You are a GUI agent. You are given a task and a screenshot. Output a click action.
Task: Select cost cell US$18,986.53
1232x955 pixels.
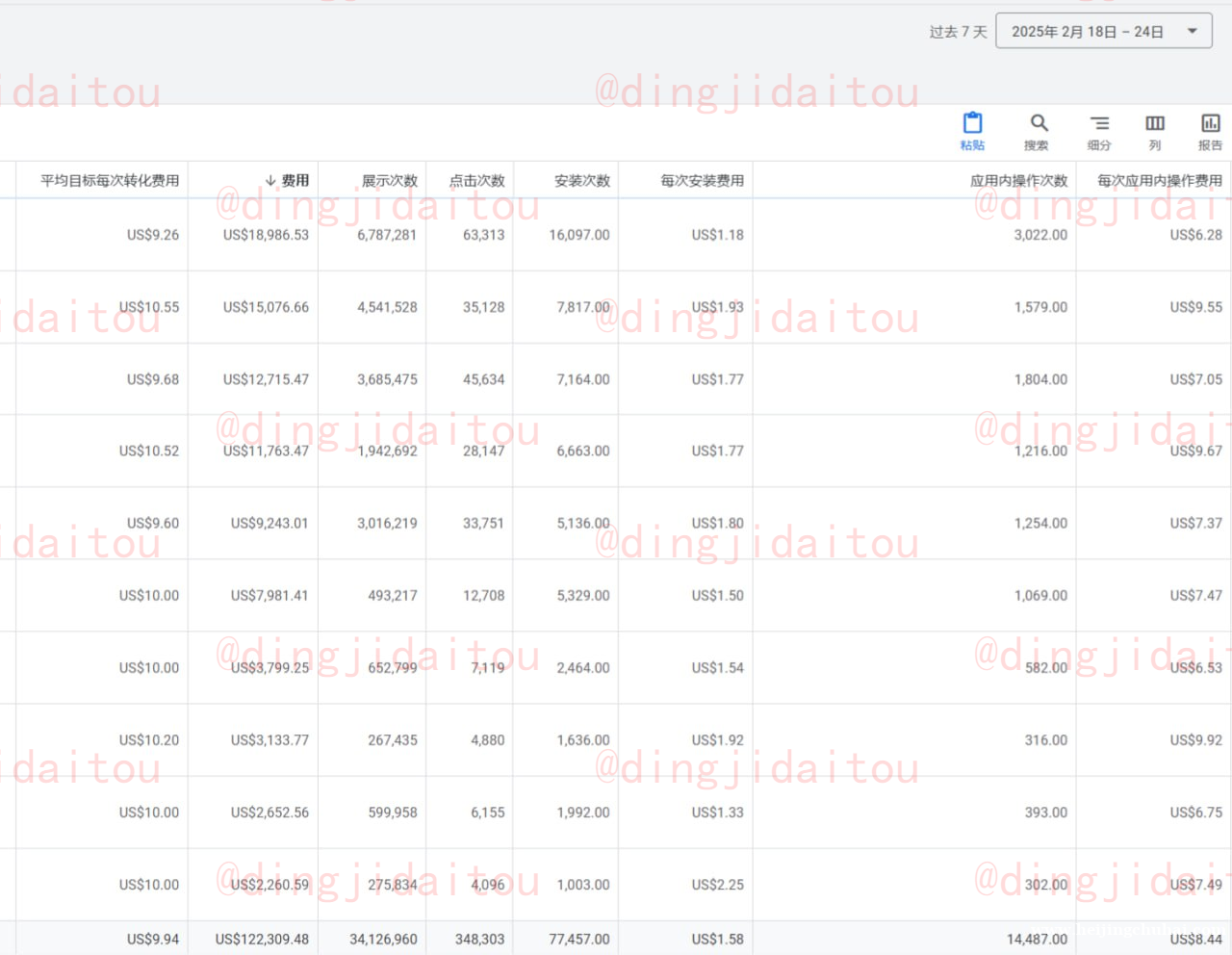[x=266, y=235]
